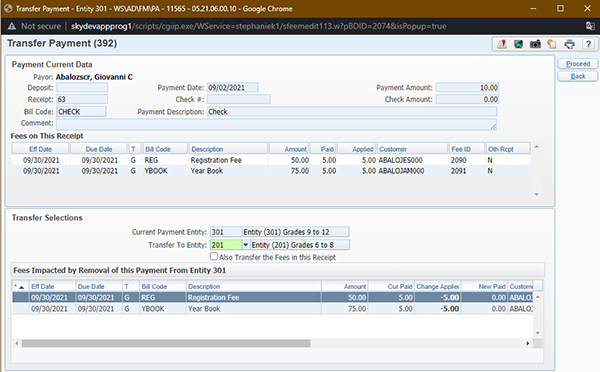Image resolution: width=600 pixels, height=372 pixels.
Task: Click the Comment text area
Action: pos(276,124)
